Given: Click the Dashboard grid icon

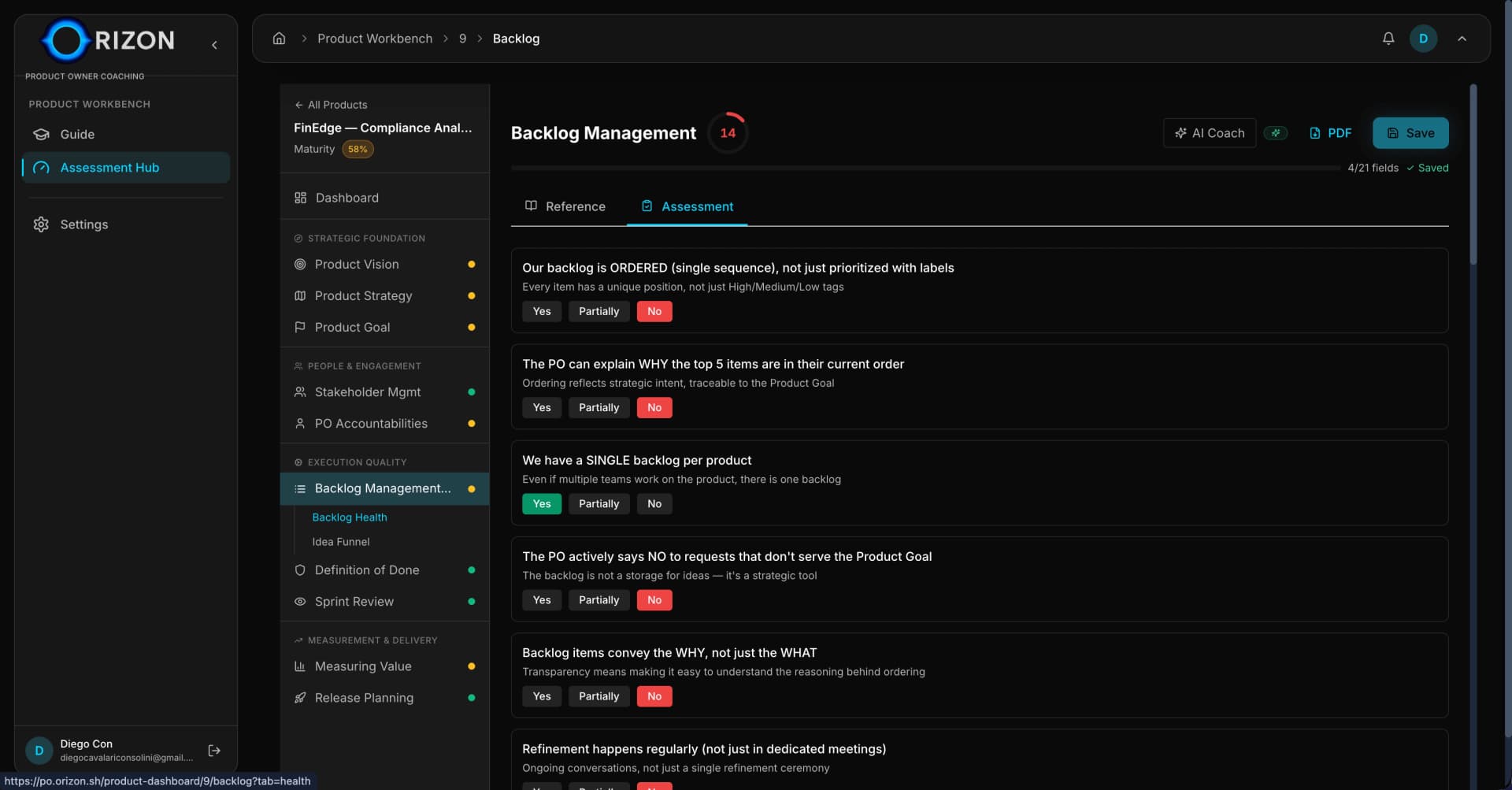Looking at the screenshot, I should (x=300, y=198).
